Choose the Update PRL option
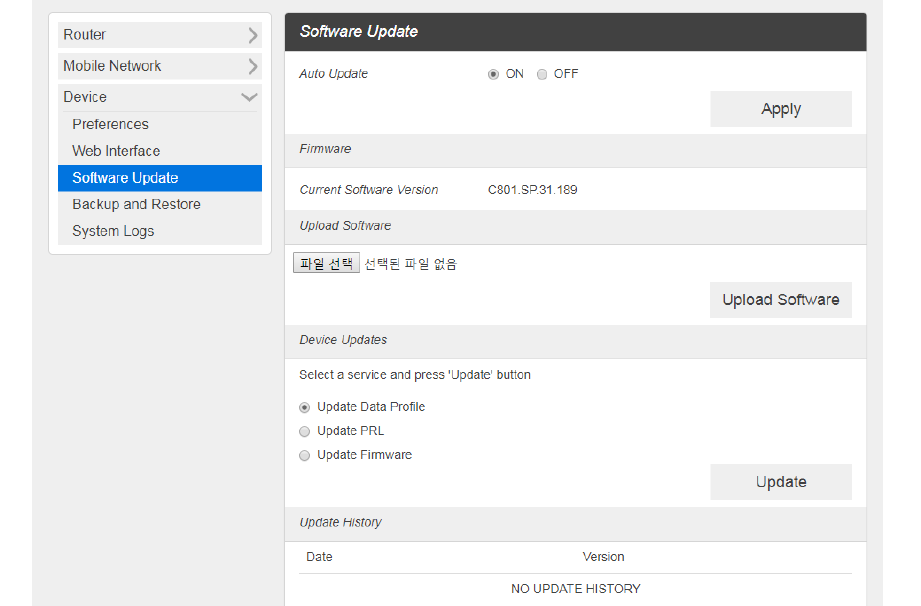The width and height of the screenshot is (921, 606). pyautogui.click(x=305, y=431)
